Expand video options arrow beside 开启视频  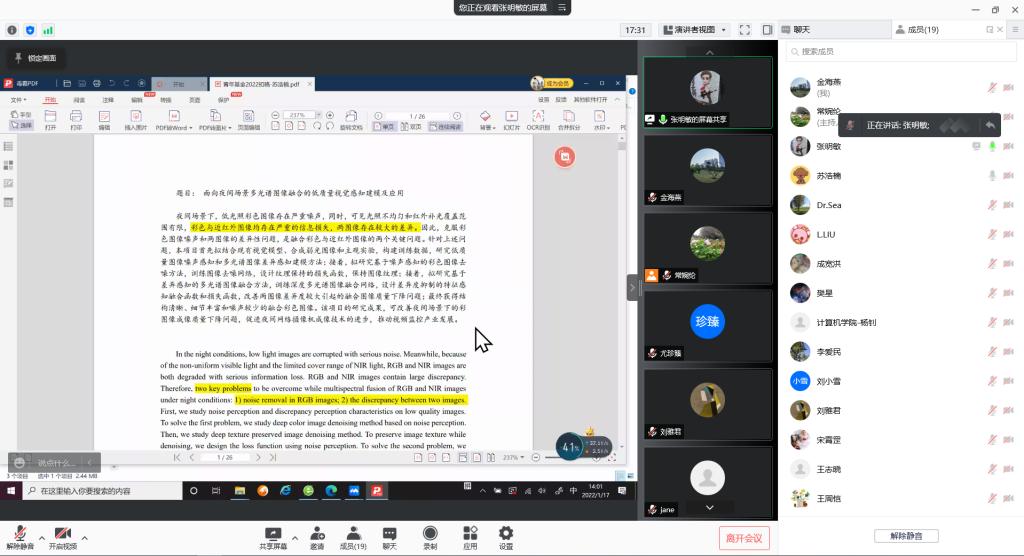coord(84,539)
